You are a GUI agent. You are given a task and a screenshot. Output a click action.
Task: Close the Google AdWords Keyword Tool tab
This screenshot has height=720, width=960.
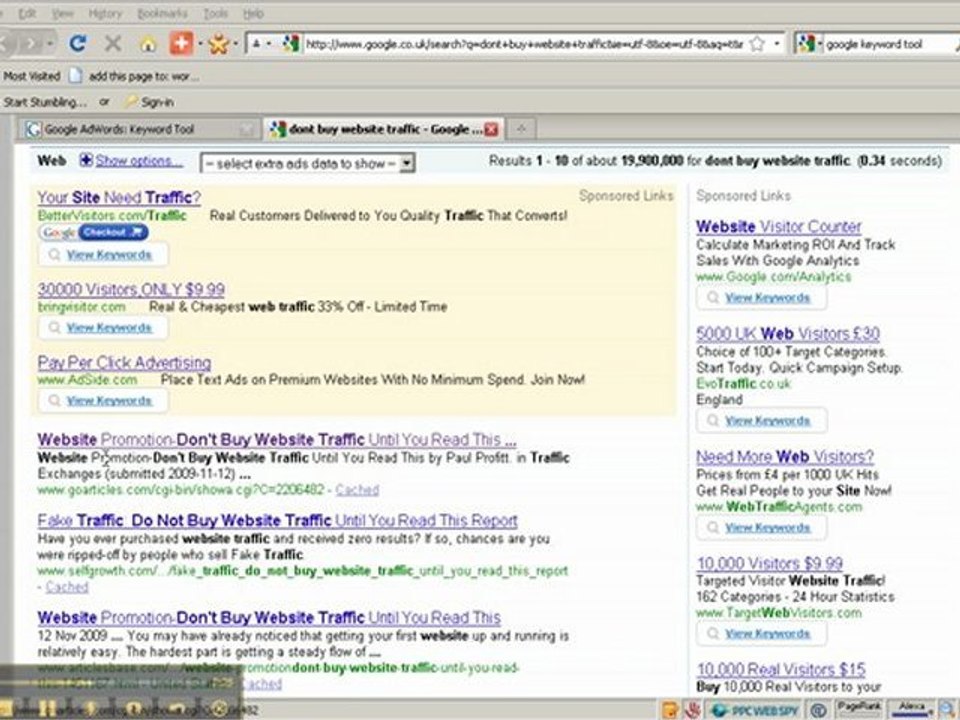coord(246,129)
